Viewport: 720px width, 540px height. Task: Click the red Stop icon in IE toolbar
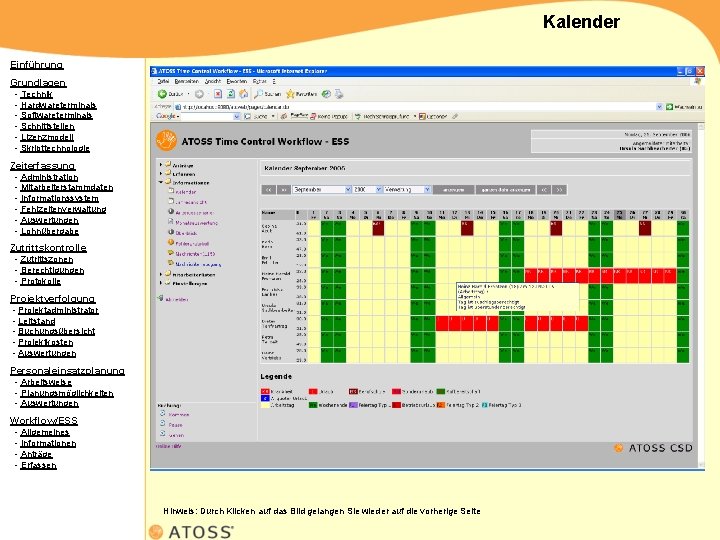[218, 94]
